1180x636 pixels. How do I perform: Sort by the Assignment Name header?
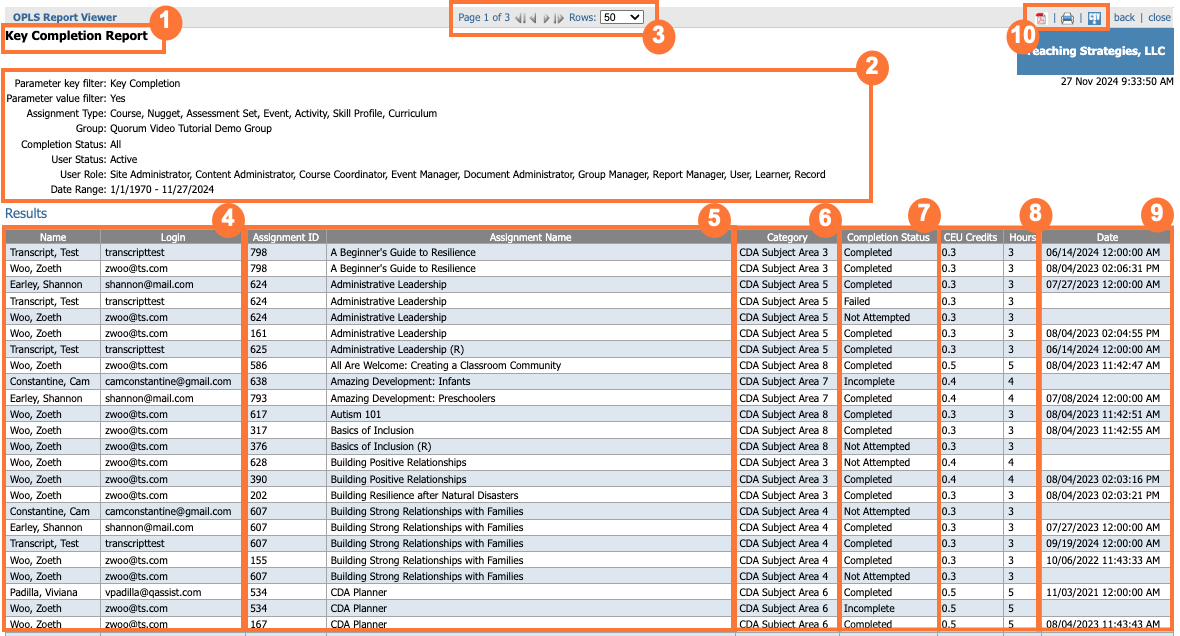[x=530, y=237]
